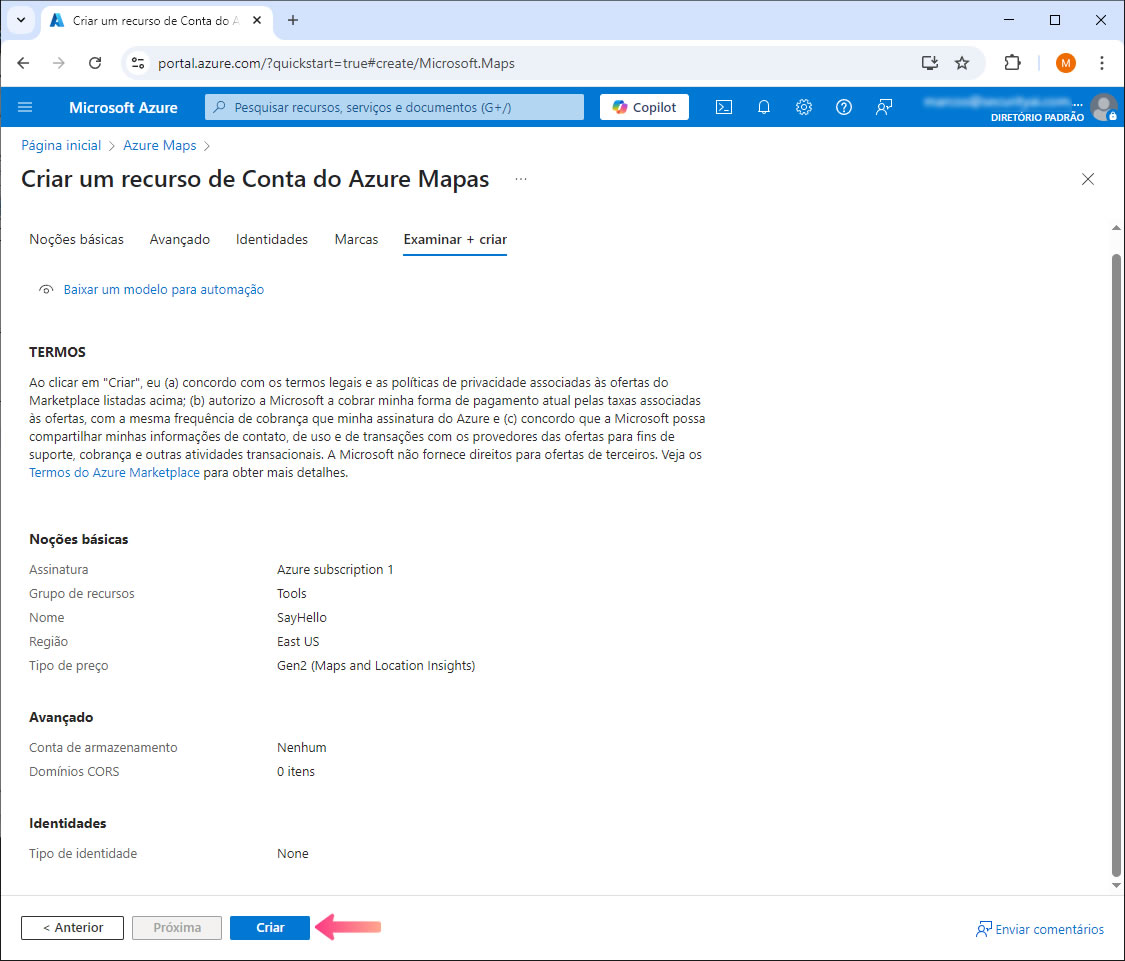Close the Criar um recurso blade
This screenshot has width=1125, height=961.
coord(1088,179)
